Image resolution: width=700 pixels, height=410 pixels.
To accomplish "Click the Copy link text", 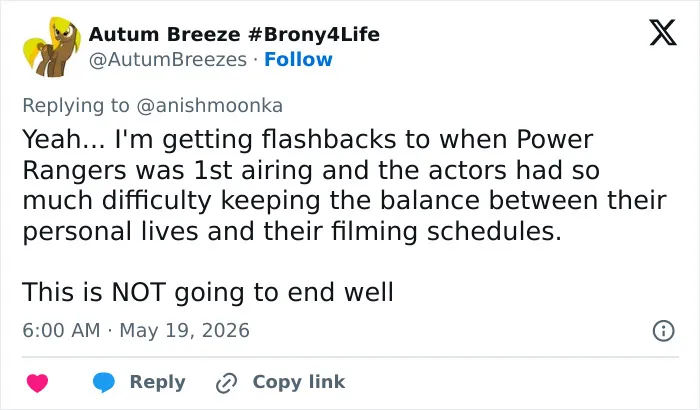I will [299, 382].
